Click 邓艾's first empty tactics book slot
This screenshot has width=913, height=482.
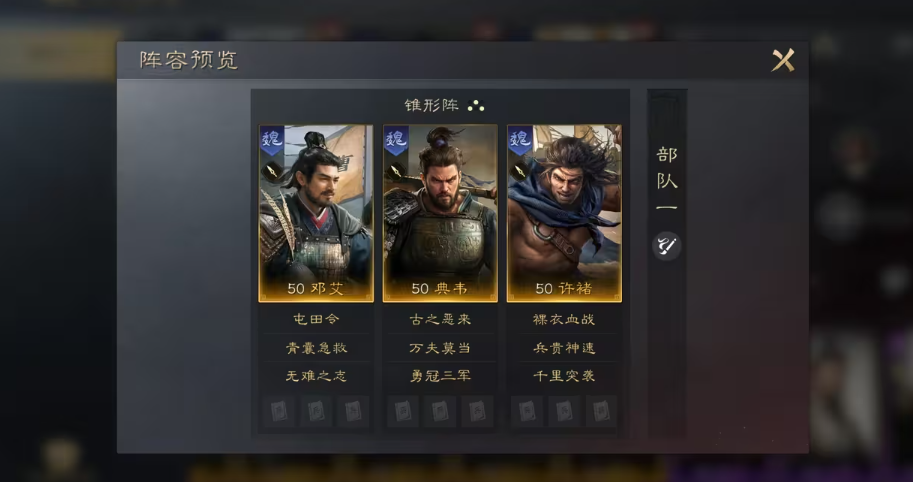point(278,412)
